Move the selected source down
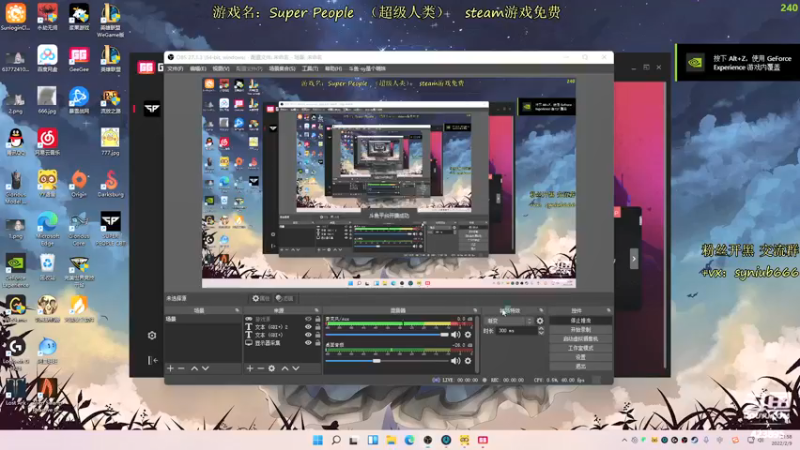800x450 pixels. click(x=296, y=368)
